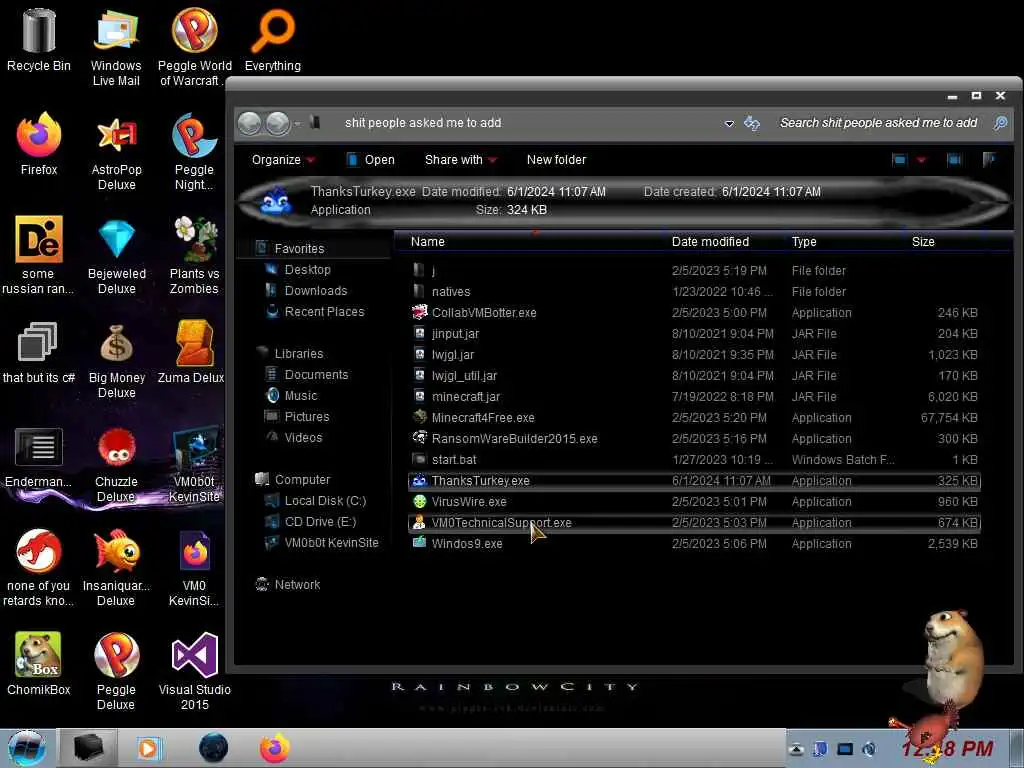
Task: Open ChomikBox desktop shortcut
Action: point(39,664)
